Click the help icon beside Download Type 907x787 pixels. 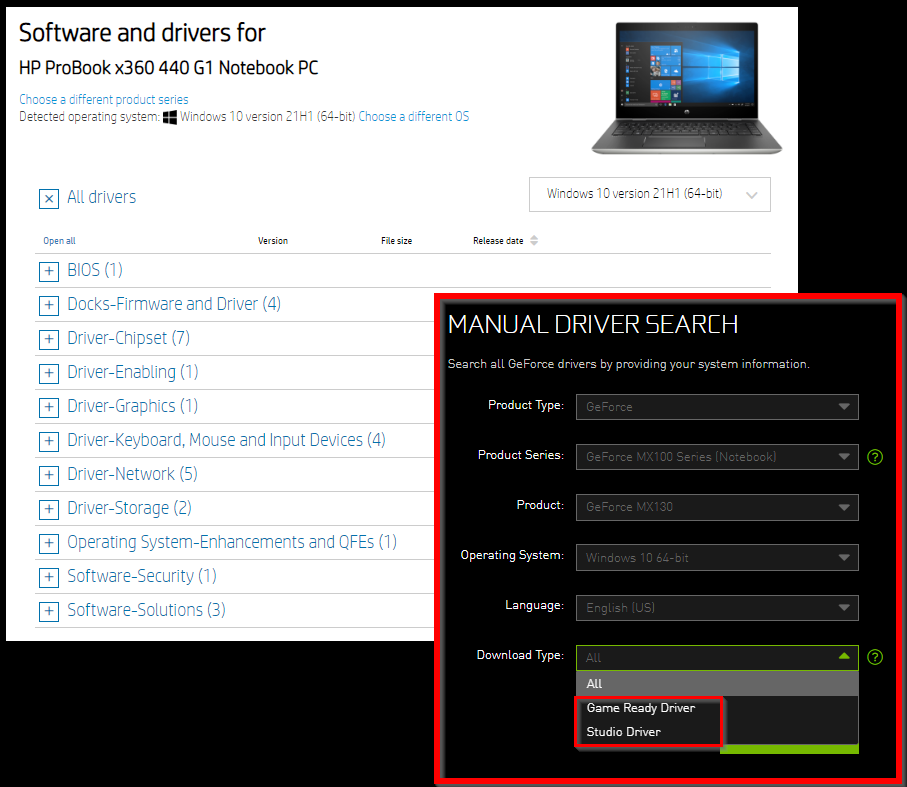pos(875,656)
